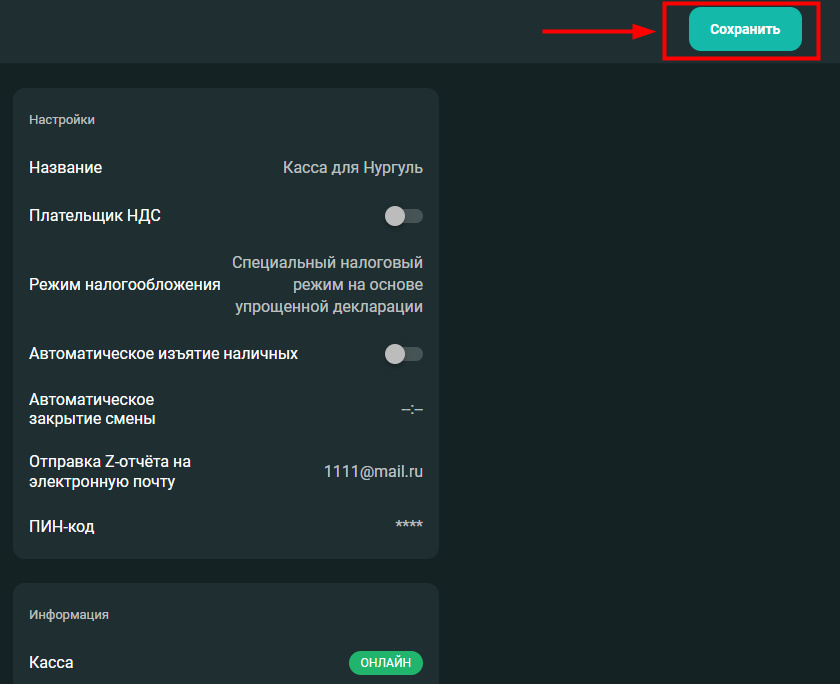Click the Отправка Z-отчёта label
Screen dimensions: 840x684
pyautogui.click(x=110, y=471)
